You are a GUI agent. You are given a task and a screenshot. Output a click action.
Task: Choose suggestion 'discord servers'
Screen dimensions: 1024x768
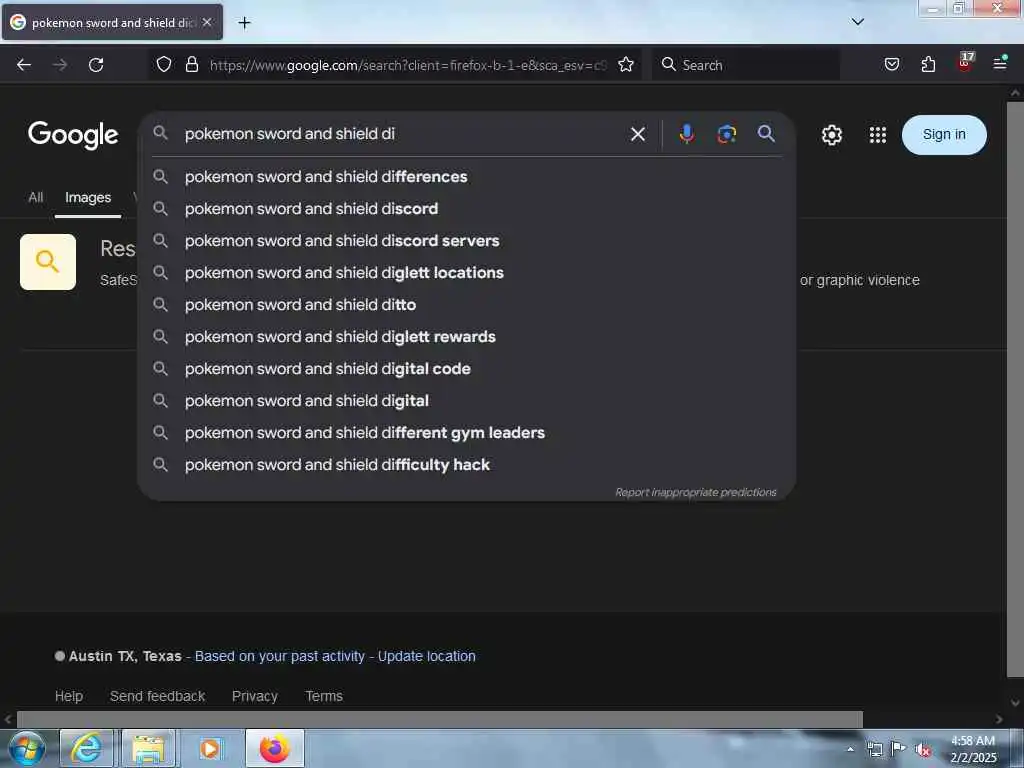[466, 241]
